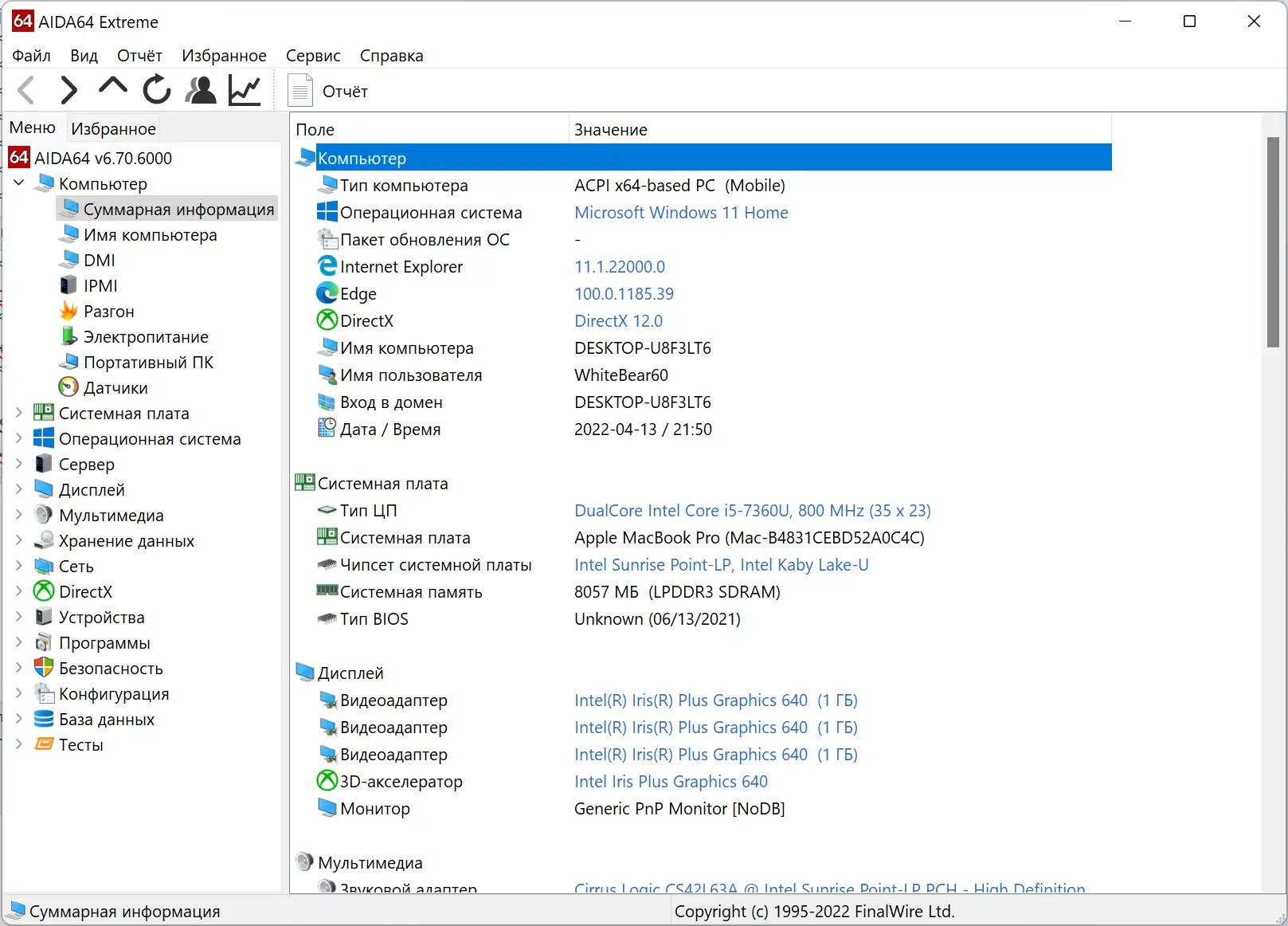Click the Сервер tree icon
Viewport: 1288px width, 926px height.
click(x=44, y=464)
